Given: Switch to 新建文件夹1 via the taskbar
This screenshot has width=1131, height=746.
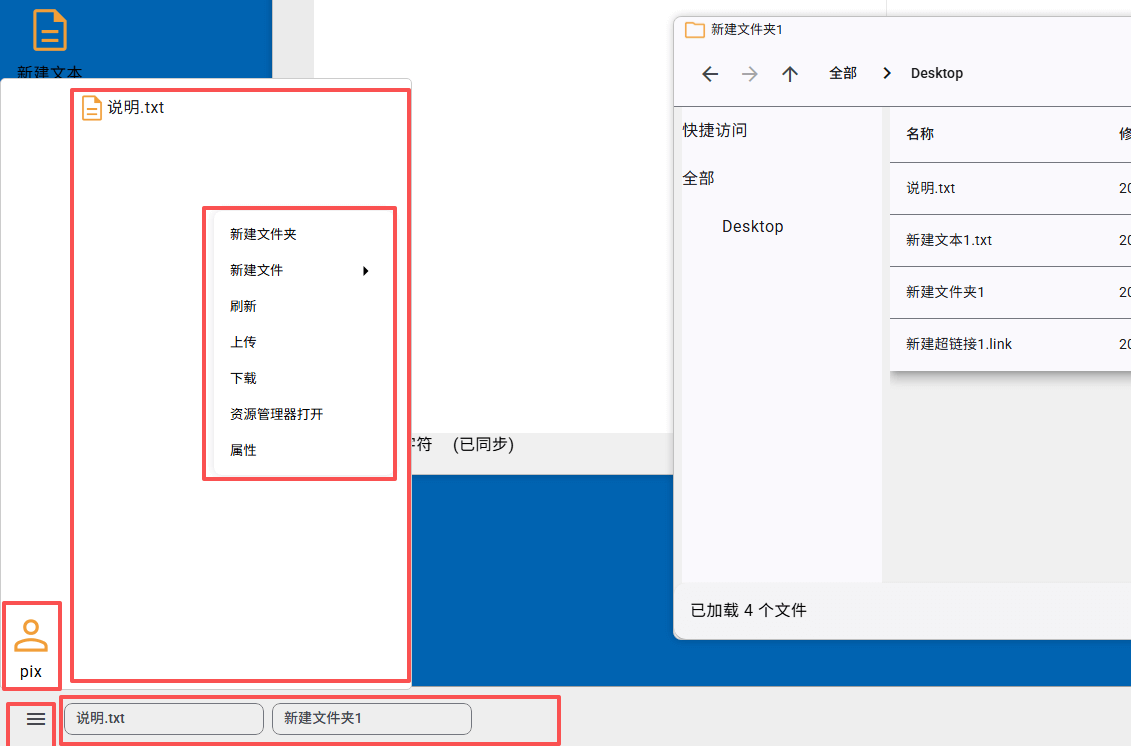Looking at the screenshot, I should [371, 718].
